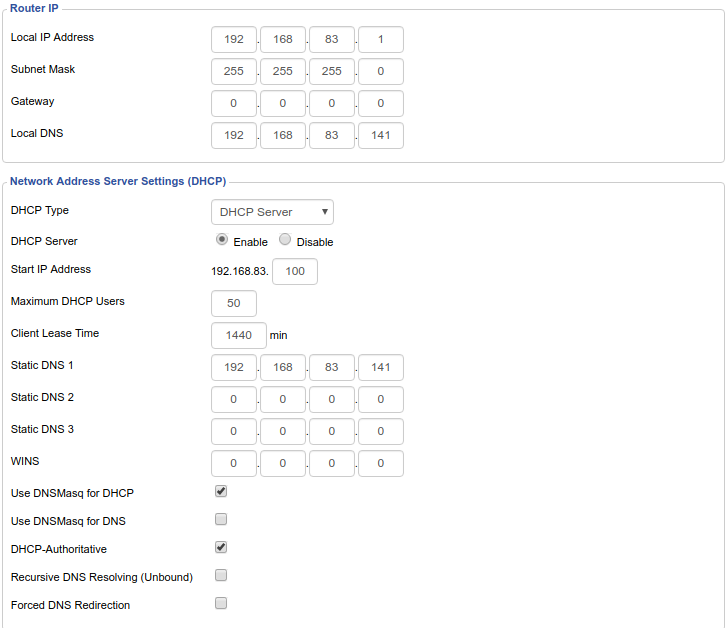Click the last octet of Static DNS 1

click(x=381, y=367)
